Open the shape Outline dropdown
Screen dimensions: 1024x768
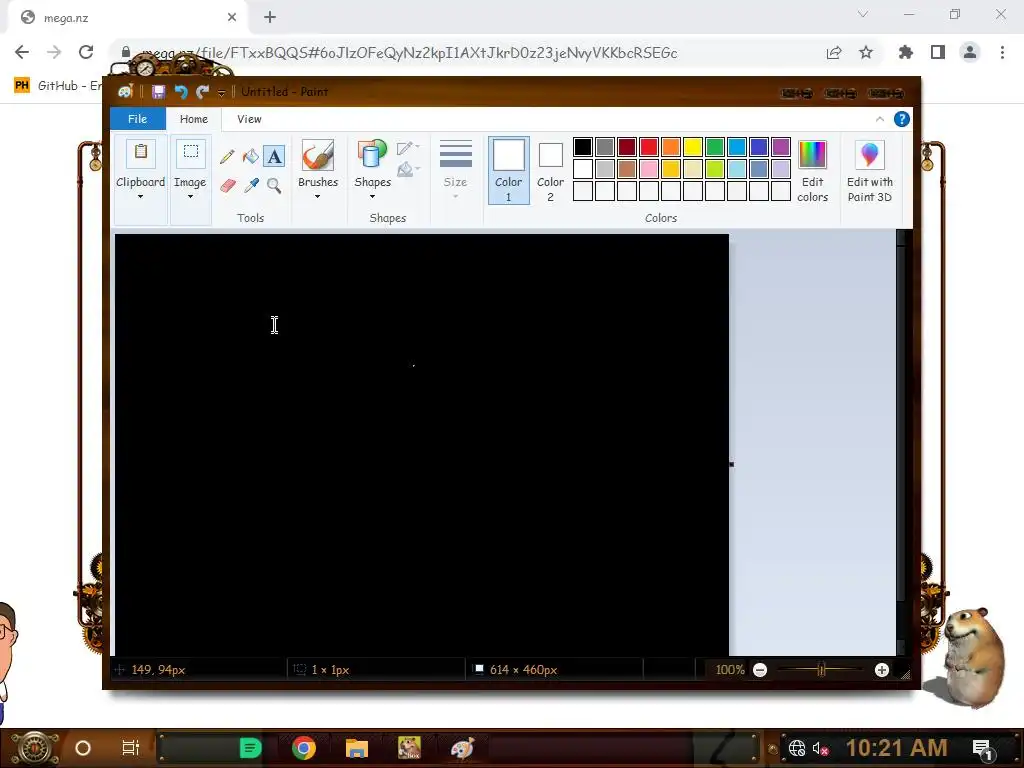point(408,148)
